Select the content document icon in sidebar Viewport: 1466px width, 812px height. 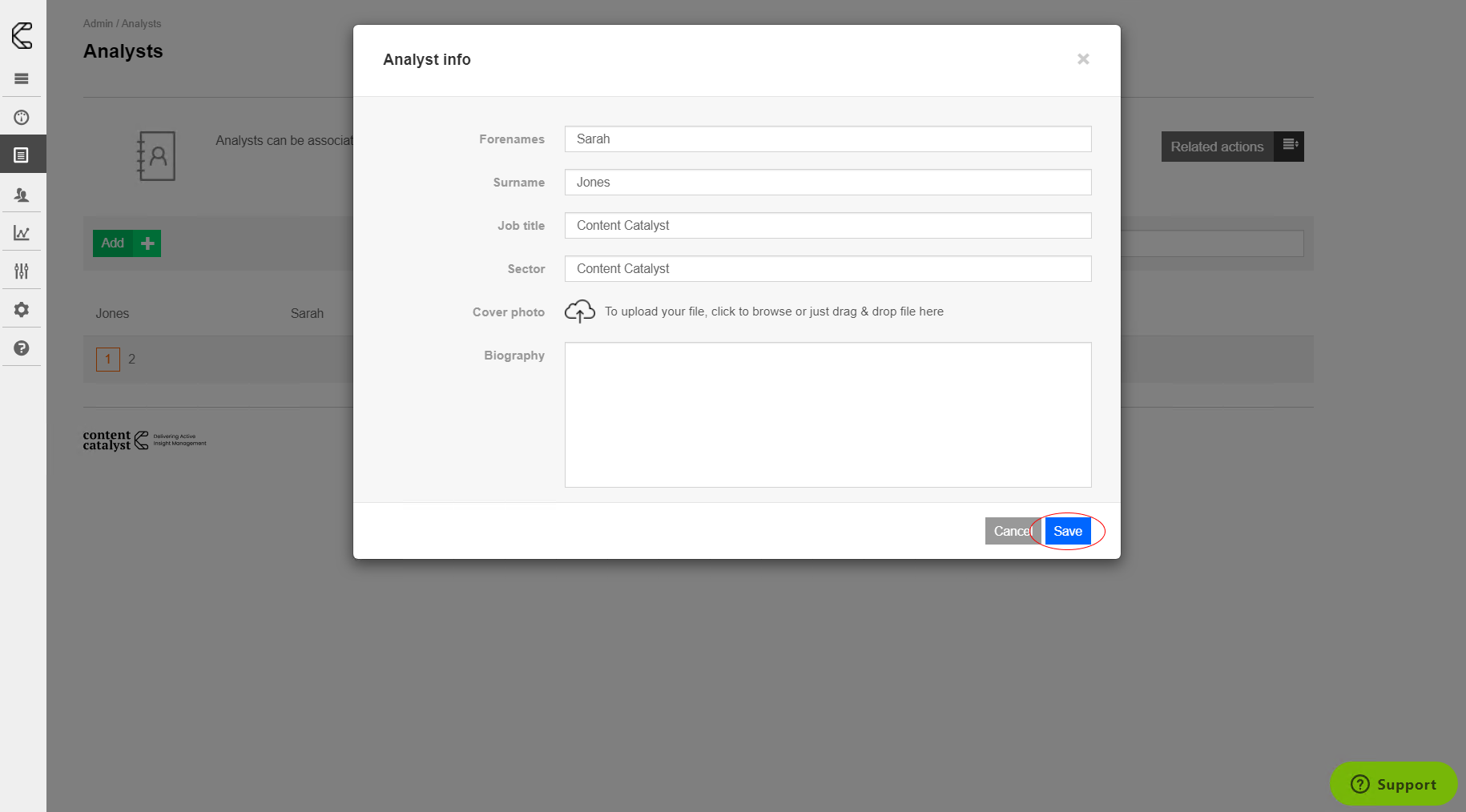(22, 155)
